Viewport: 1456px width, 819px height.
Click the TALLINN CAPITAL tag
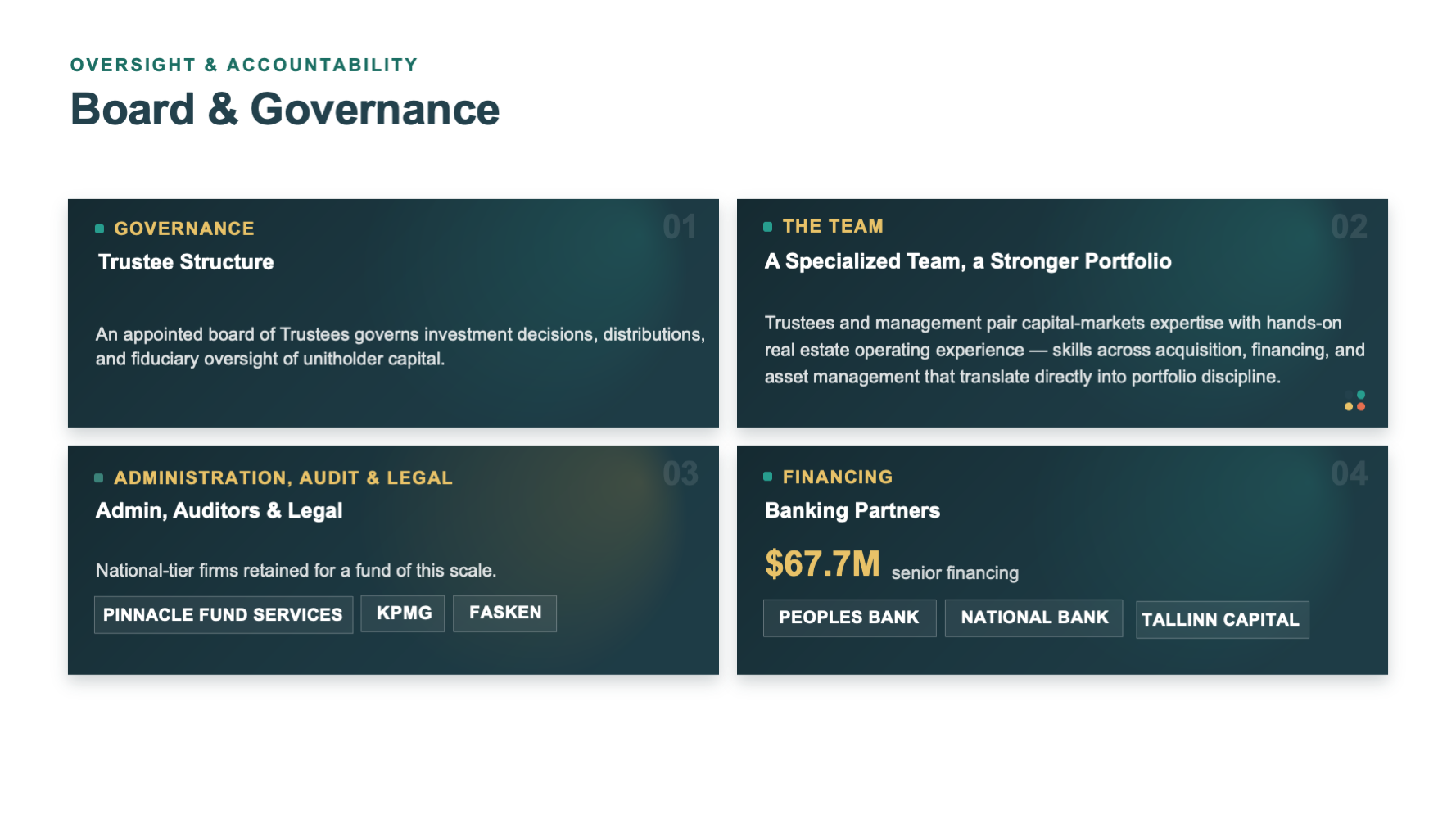[1222, 620]
